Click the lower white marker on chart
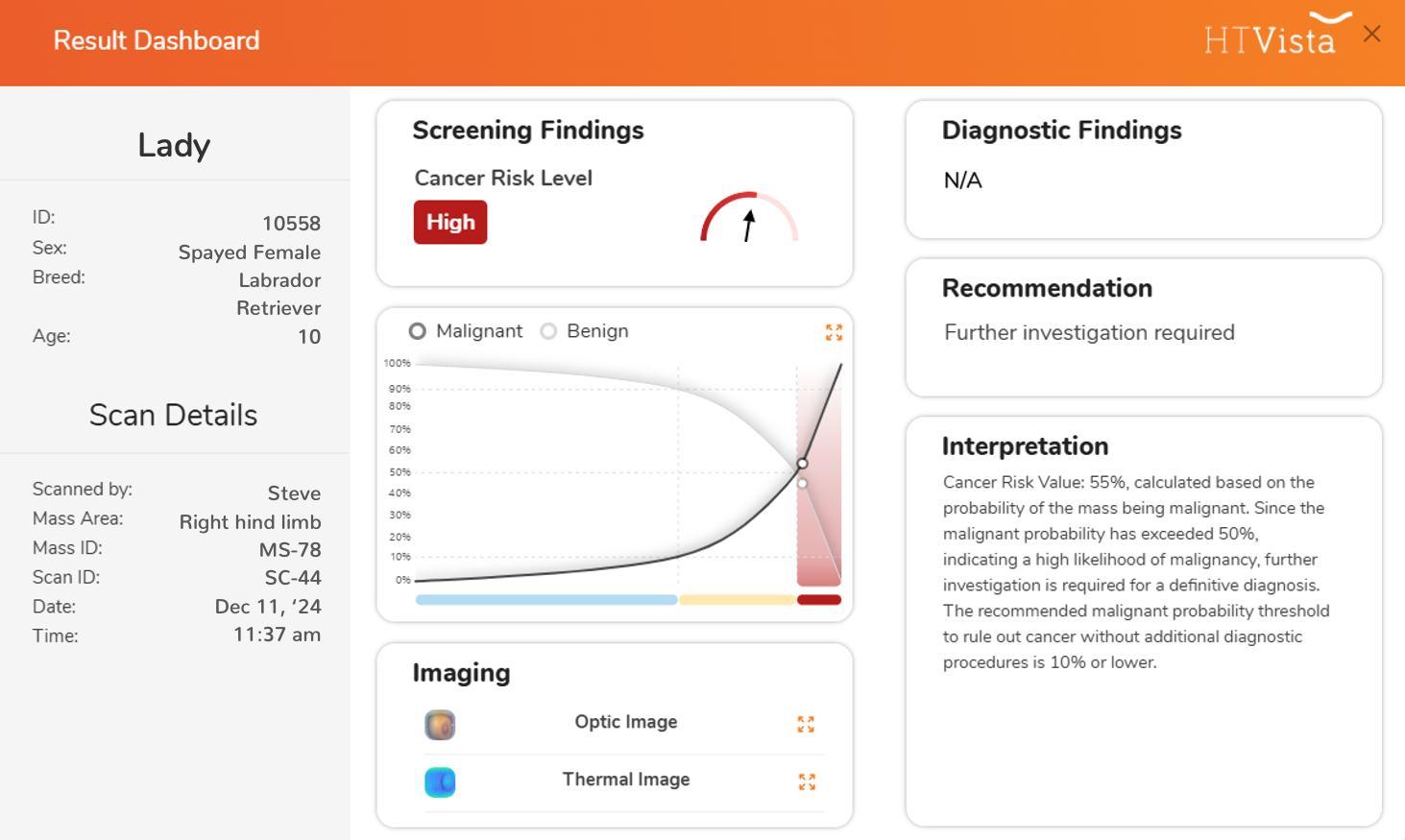The height and width of the screenshot is (840, 1405). (803, 483)
